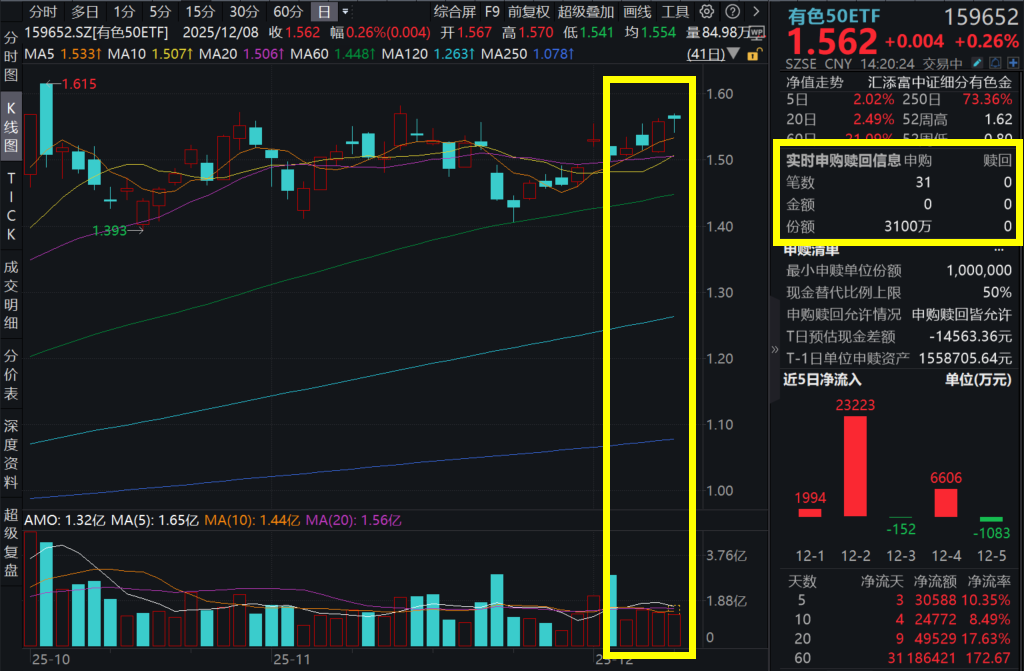Click the F9 button

(490, 10)
